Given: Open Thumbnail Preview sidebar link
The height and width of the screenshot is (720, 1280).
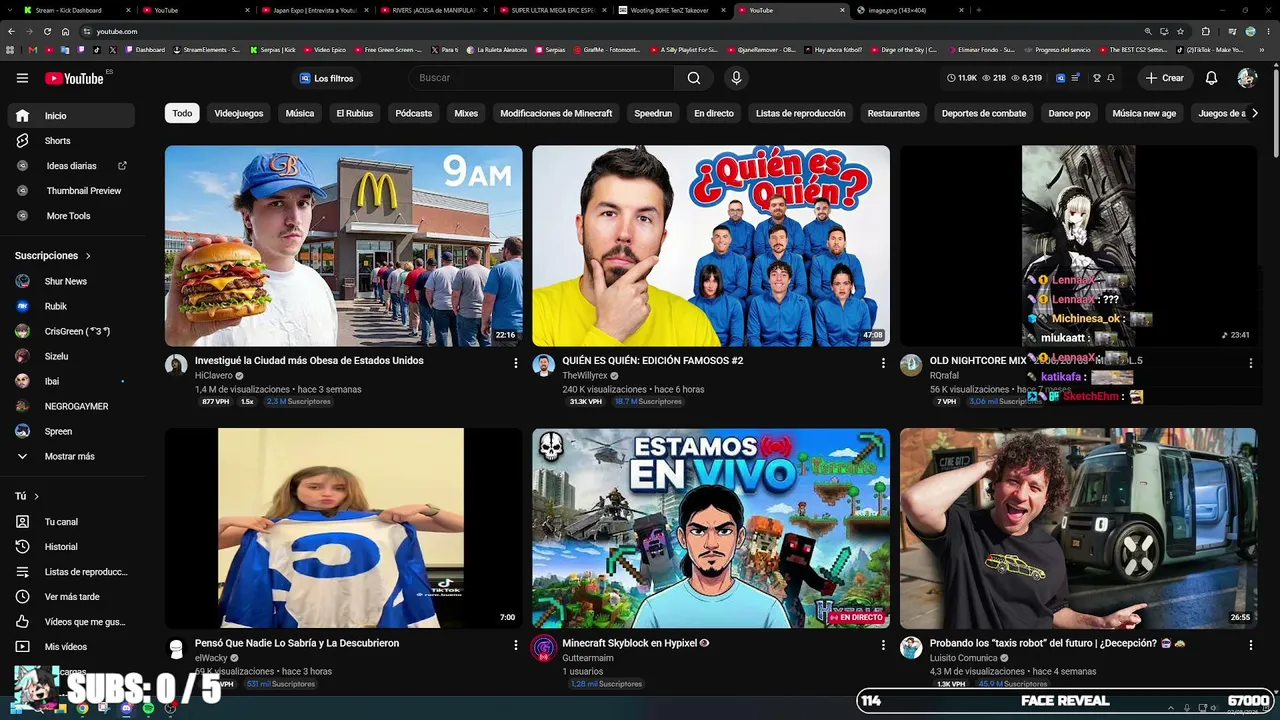Looking at the screenshot, I should (69, 191).
